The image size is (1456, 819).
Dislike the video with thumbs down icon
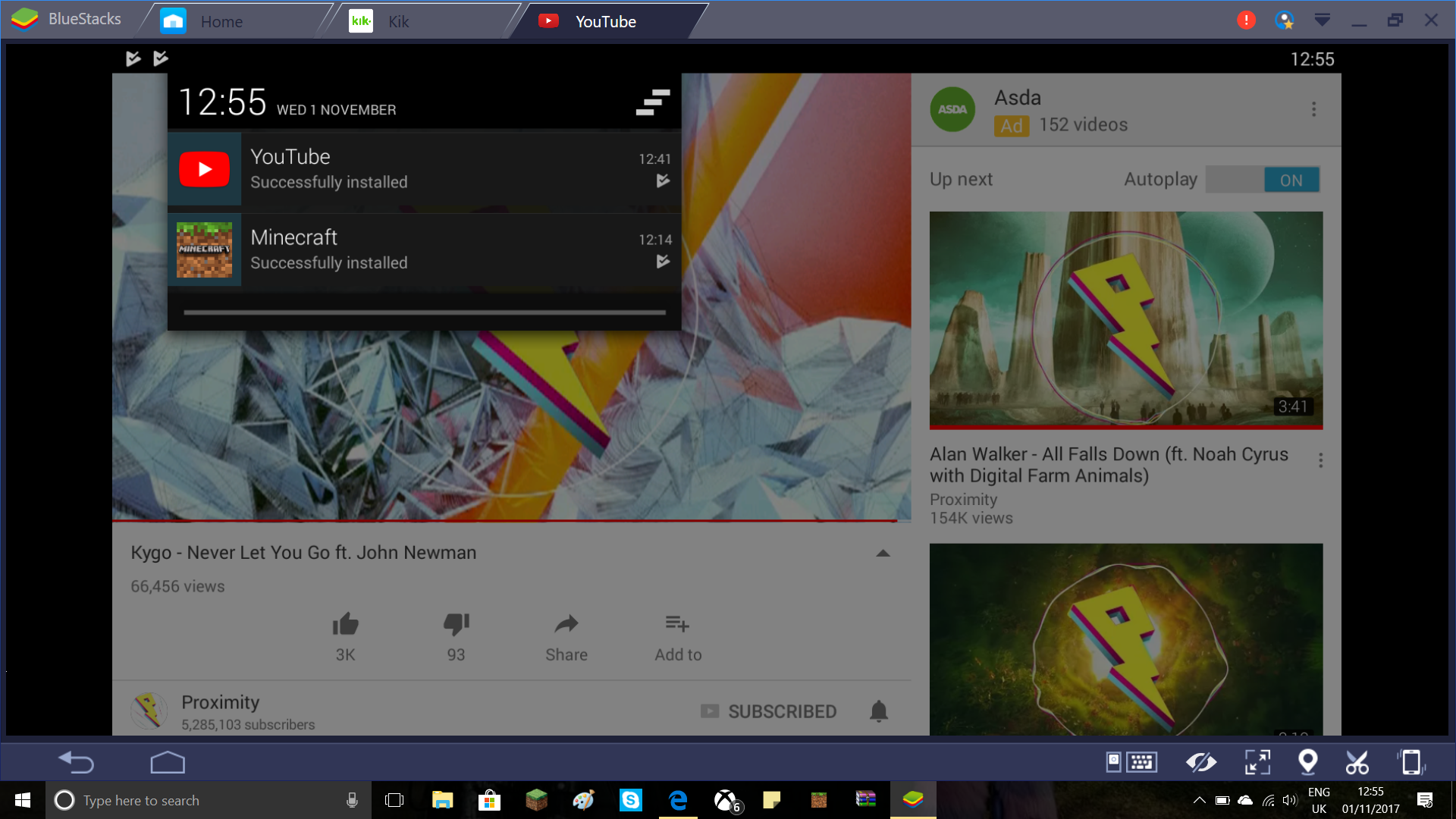click(457, 625)
